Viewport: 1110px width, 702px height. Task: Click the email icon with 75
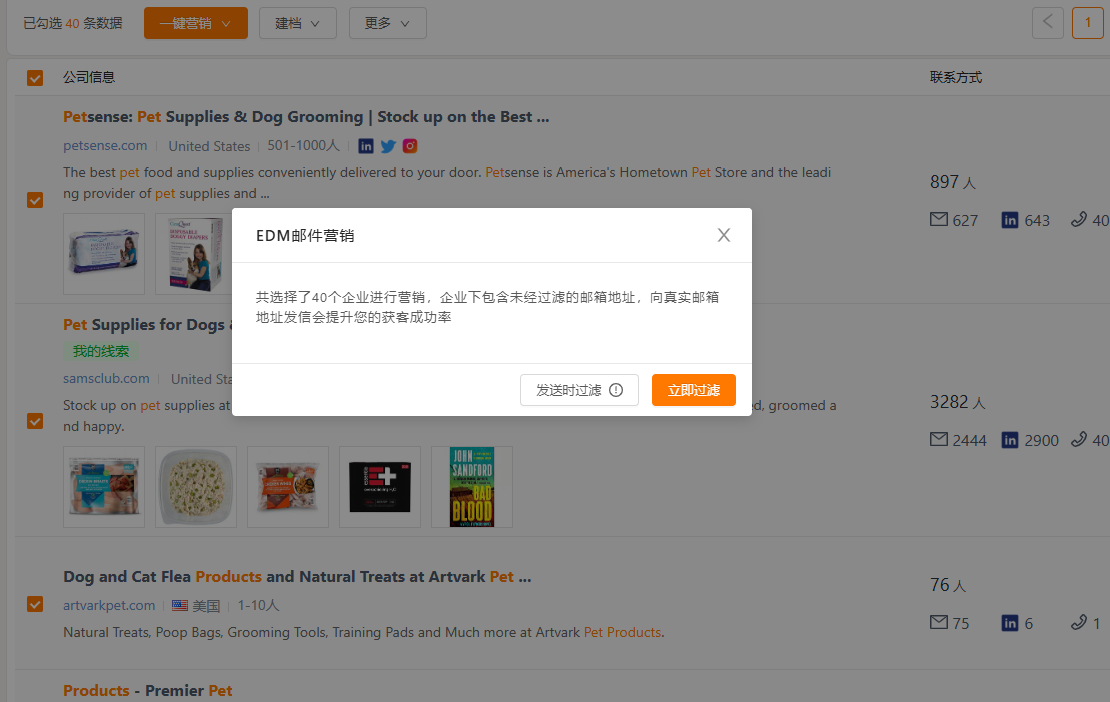[939, 622]
